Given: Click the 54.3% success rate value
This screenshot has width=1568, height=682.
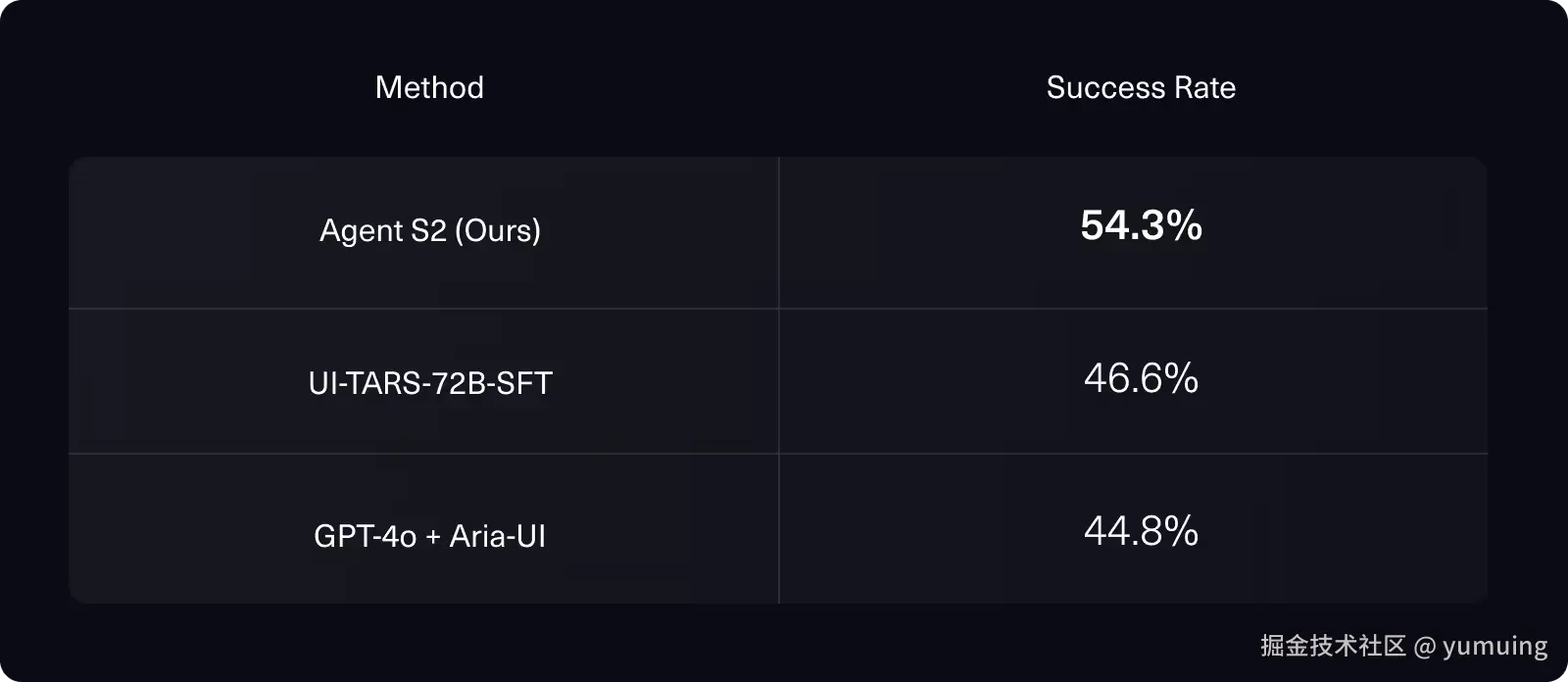Looking at the screenshot, I should pyautogui.click(x=1141, y=226).
